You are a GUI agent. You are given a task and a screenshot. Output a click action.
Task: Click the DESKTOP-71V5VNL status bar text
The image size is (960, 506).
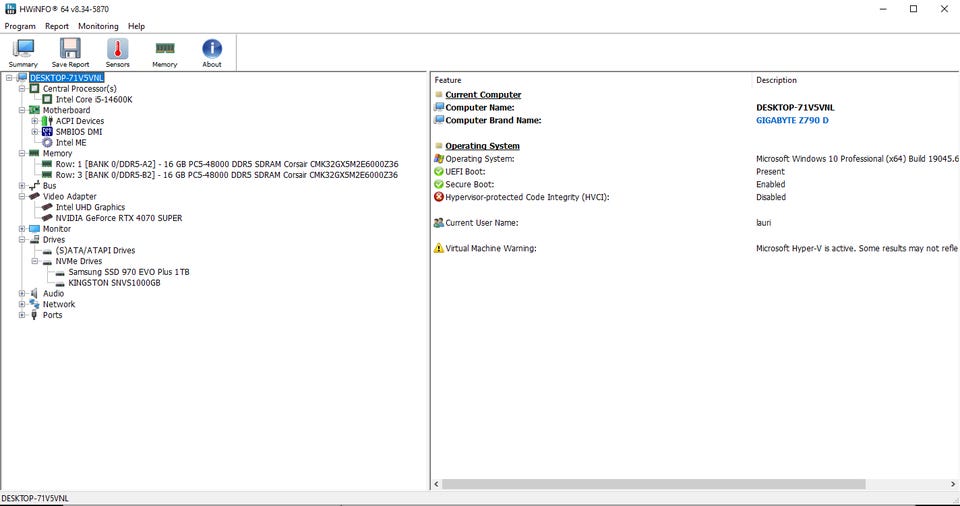pos(35,499)
